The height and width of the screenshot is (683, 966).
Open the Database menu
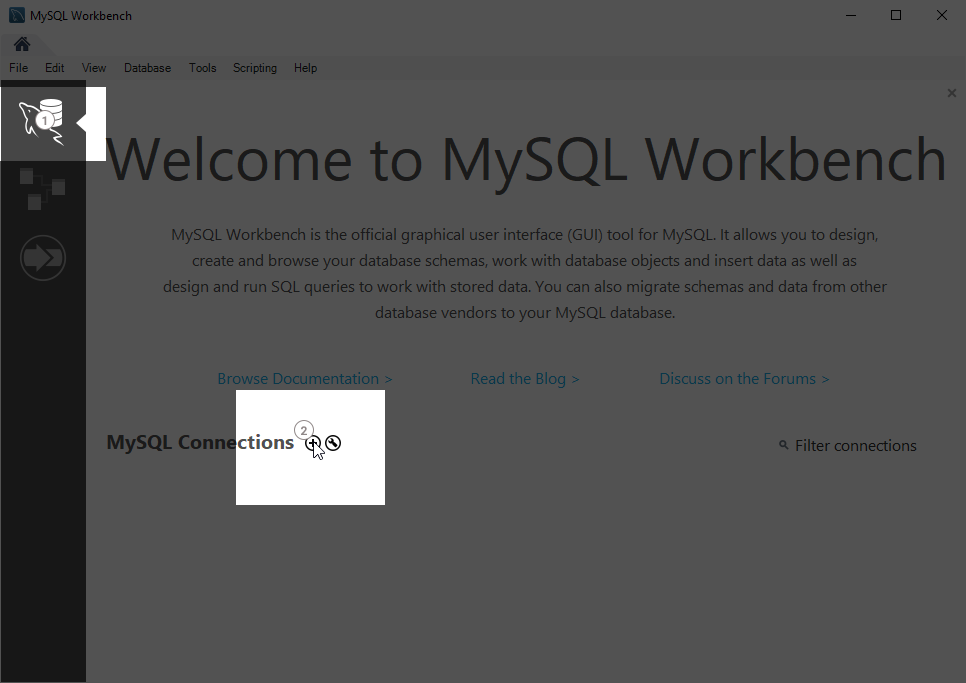point(147,67)
